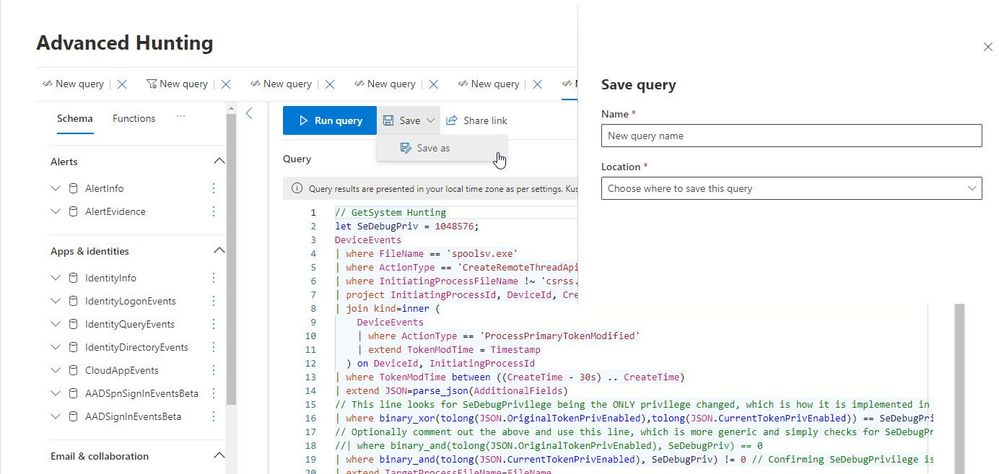Open IdentityLogonEvents more options menu

[x=213, y=301]
